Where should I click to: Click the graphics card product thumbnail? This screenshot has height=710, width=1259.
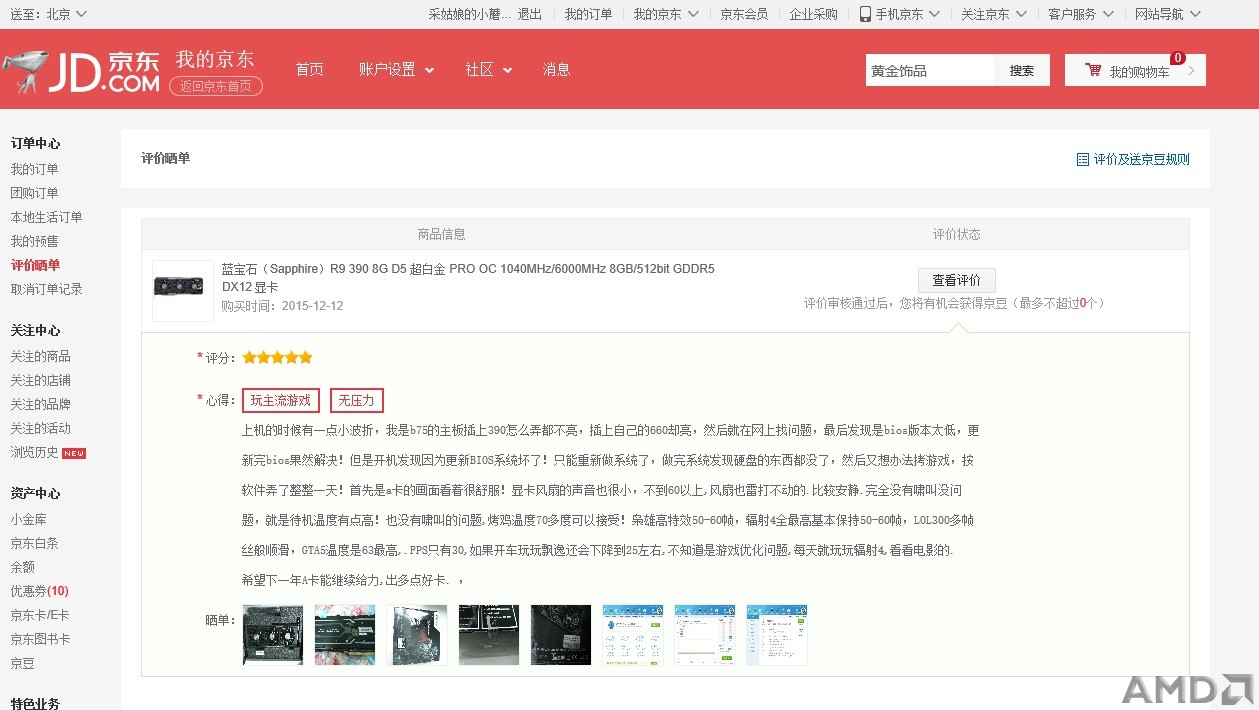tap(183, 291)
